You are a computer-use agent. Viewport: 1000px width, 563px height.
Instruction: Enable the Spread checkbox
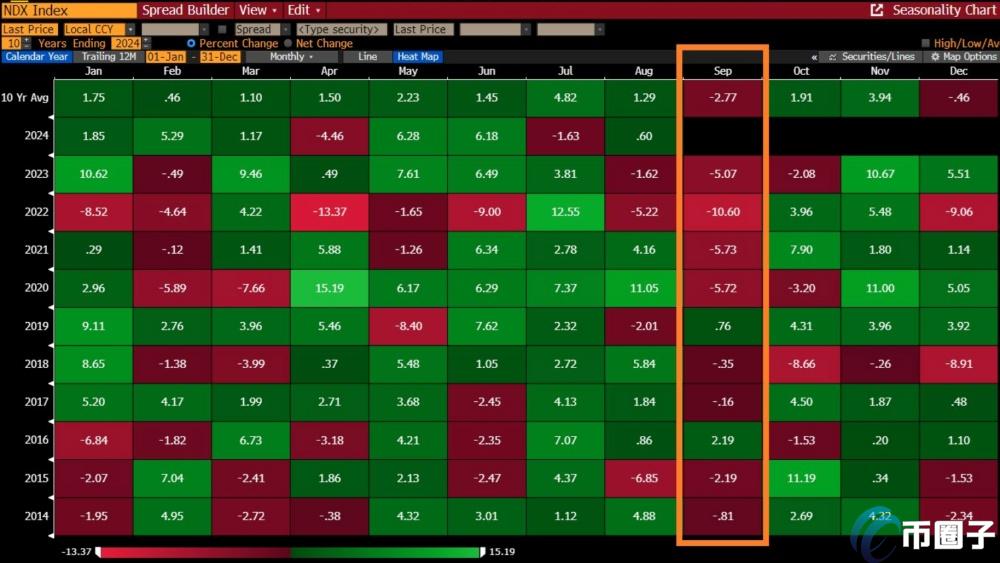pyautogui.click(x=222, y=30)
